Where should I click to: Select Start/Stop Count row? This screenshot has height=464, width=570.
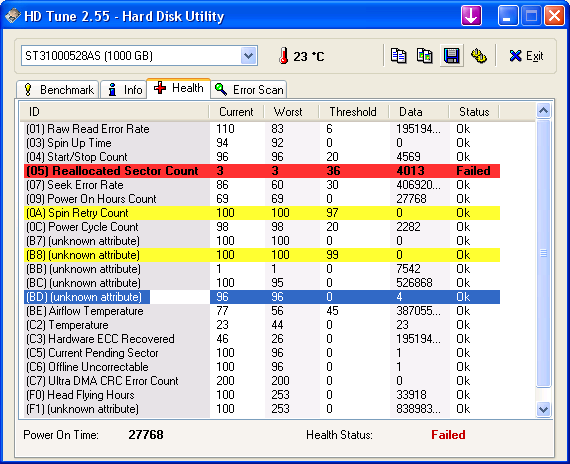coord(262,157)
